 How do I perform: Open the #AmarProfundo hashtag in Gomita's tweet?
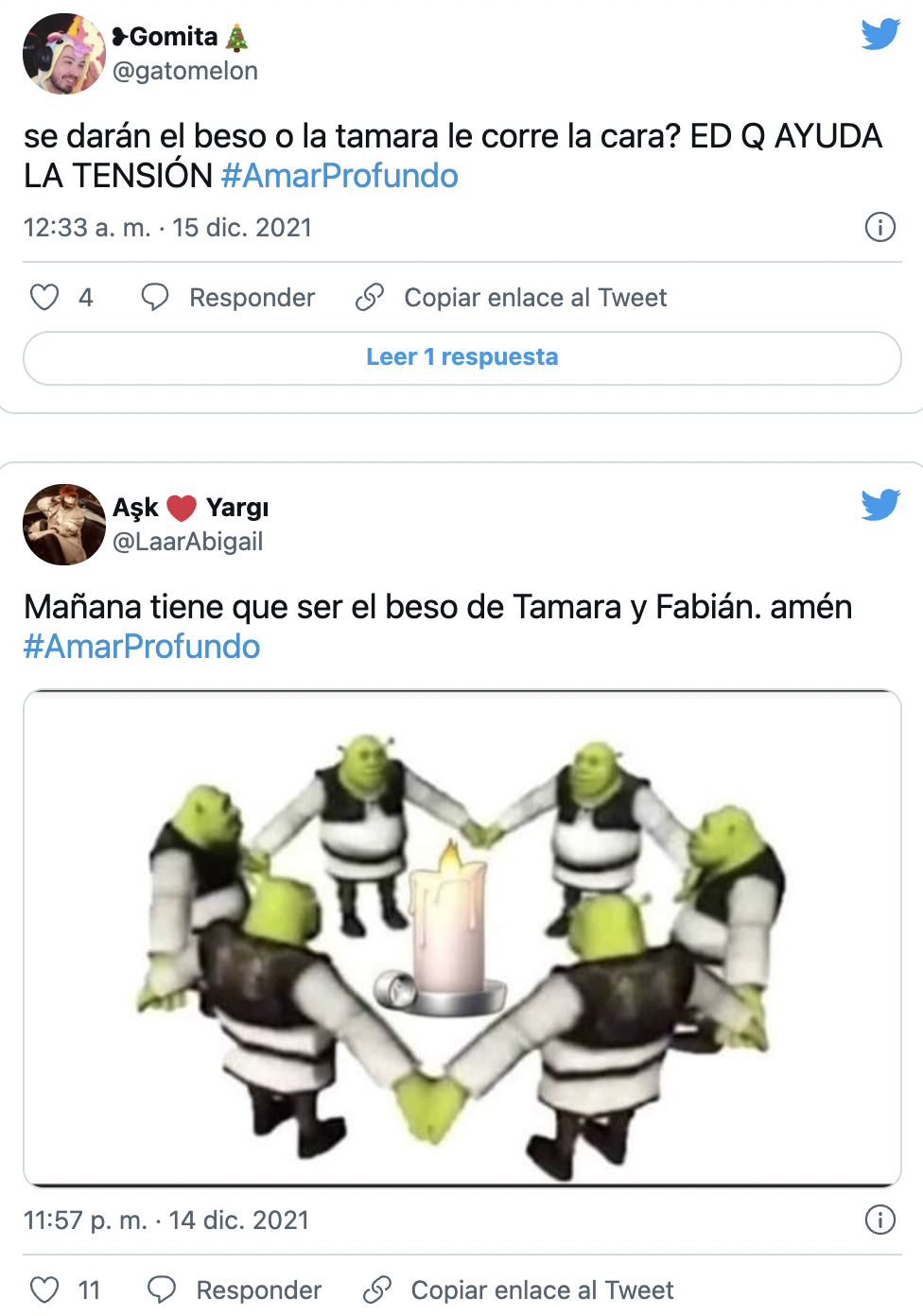pyautogui.click(x=340, y=176)
